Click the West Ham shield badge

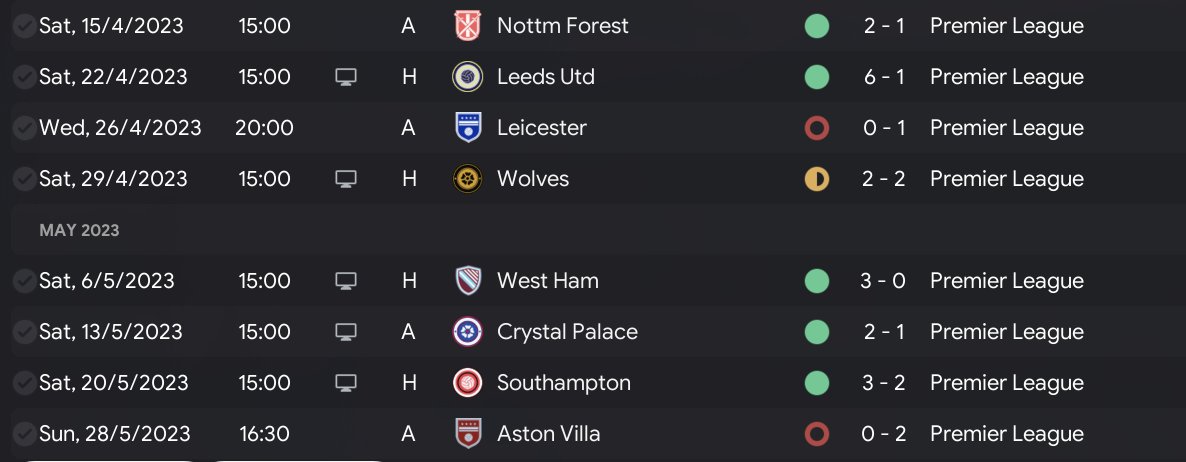(467, 281)
